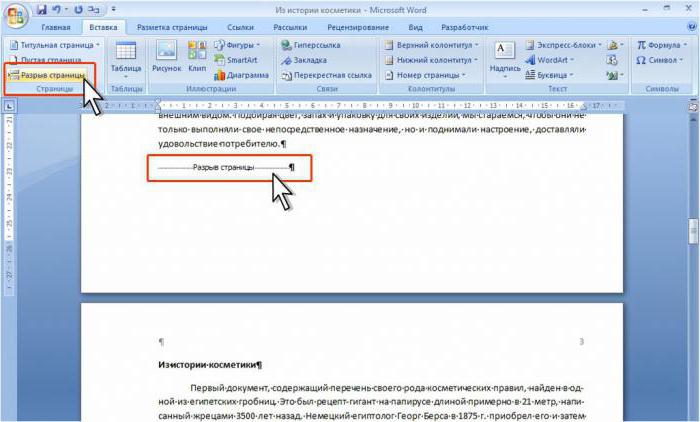Expand the Формула equation gallery
This screenshot has width=700, height=422.
point(662,45)
